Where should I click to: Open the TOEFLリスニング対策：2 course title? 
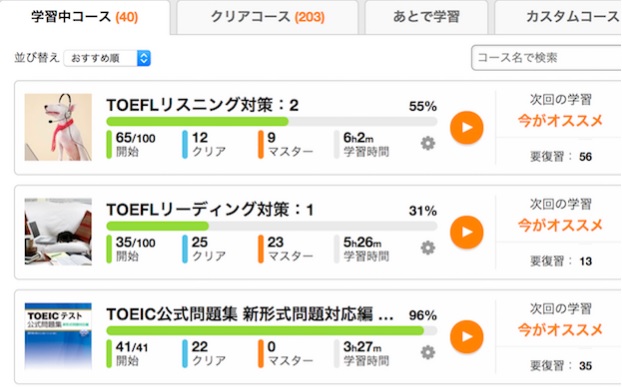203,105
